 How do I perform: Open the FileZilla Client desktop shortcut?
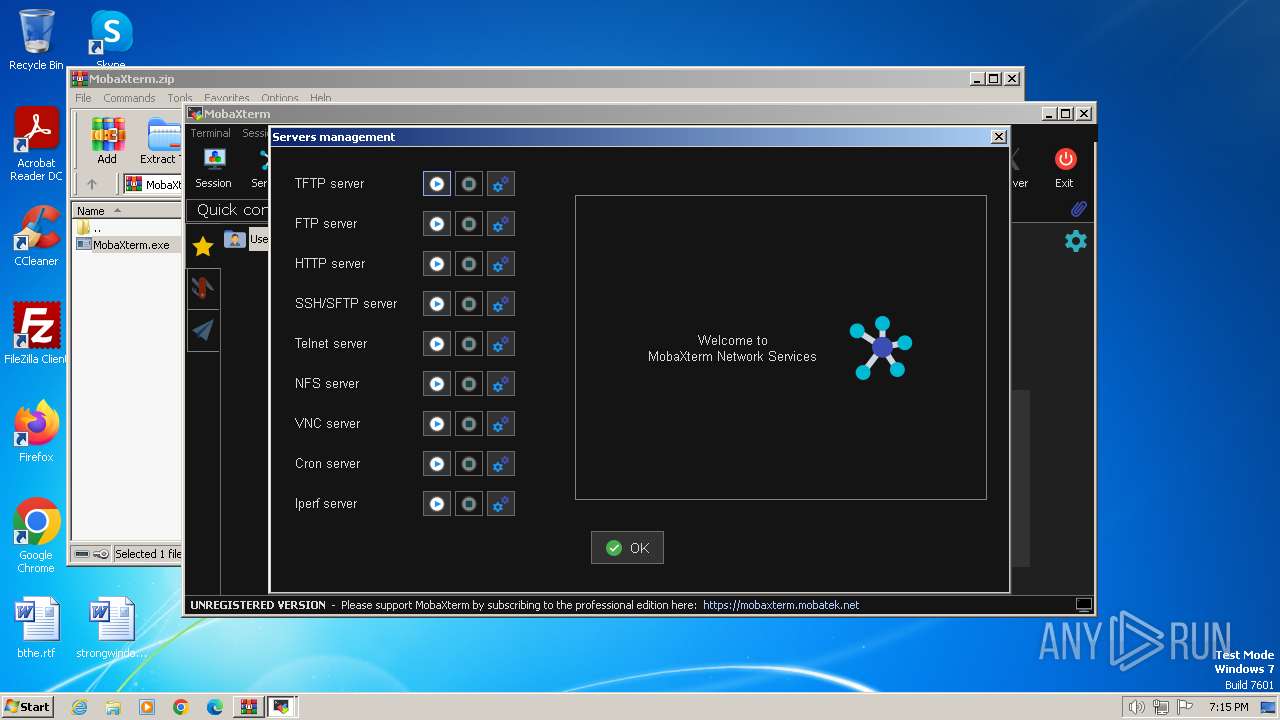tap(36, 334)
